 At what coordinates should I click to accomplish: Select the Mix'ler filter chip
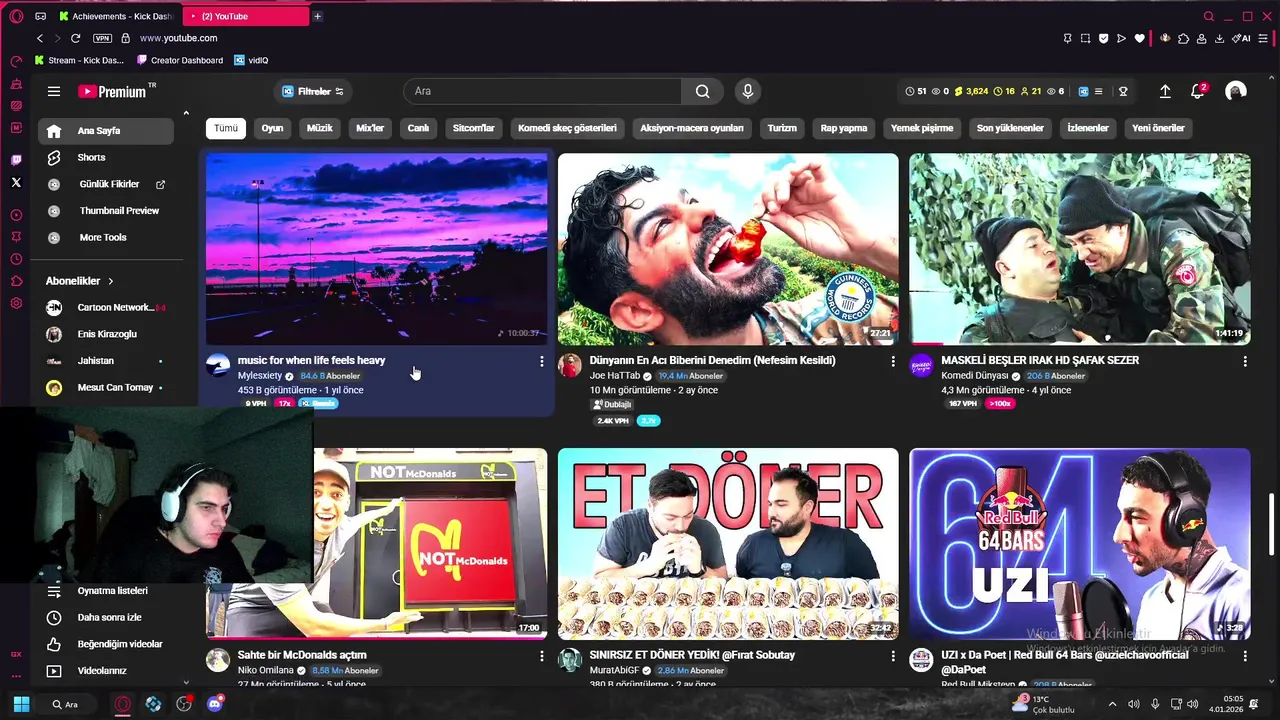pos(370,128)
